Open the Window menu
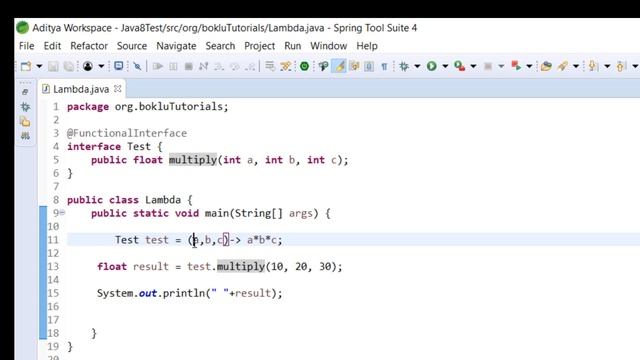 (329, 46)
